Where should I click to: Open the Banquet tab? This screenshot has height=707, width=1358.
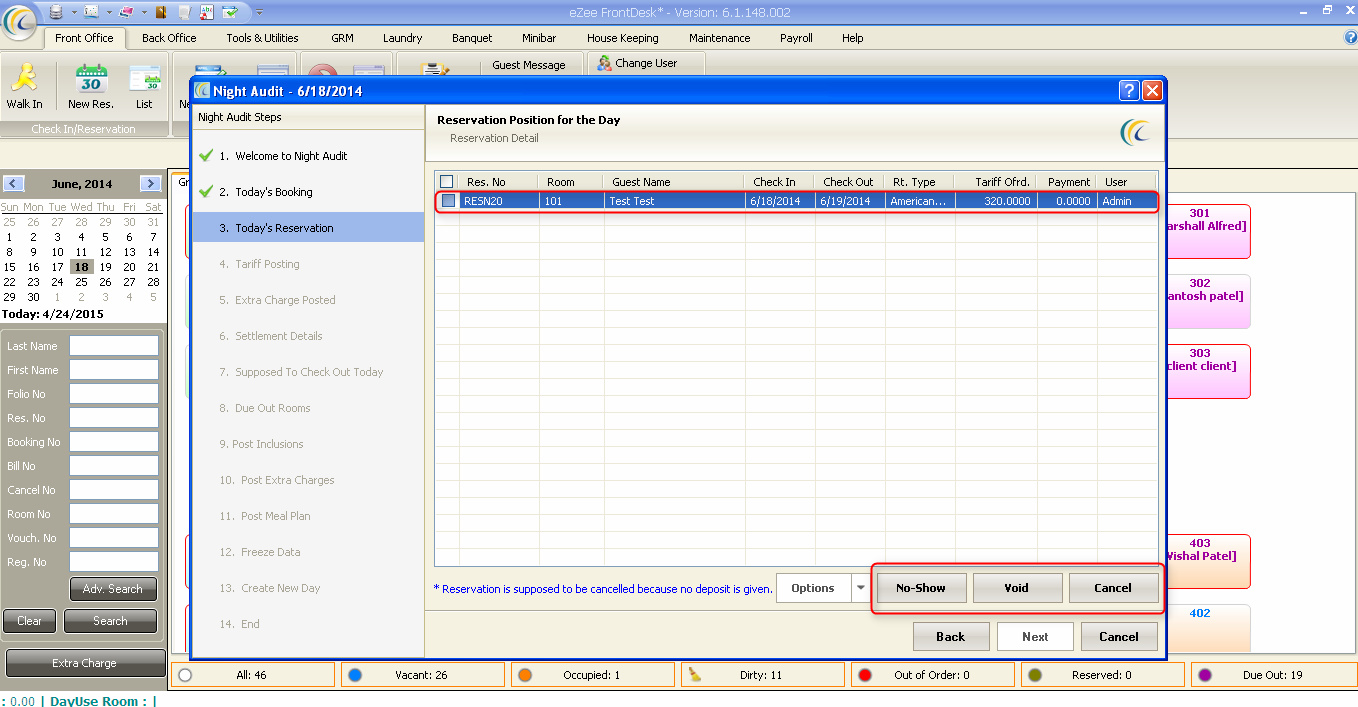(472, 38)
